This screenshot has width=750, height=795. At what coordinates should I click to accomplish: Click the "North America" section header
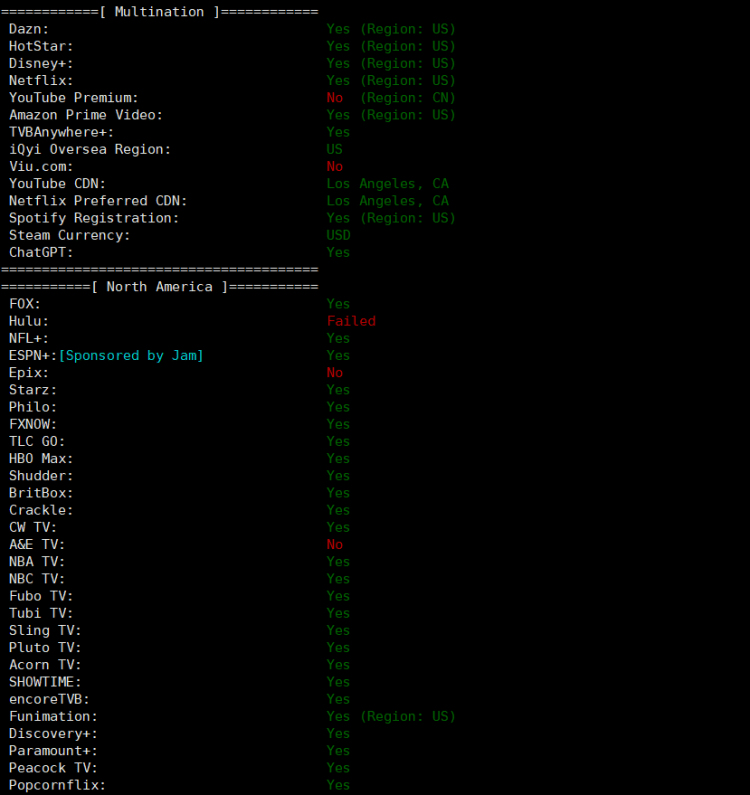[x=159, y=287]
